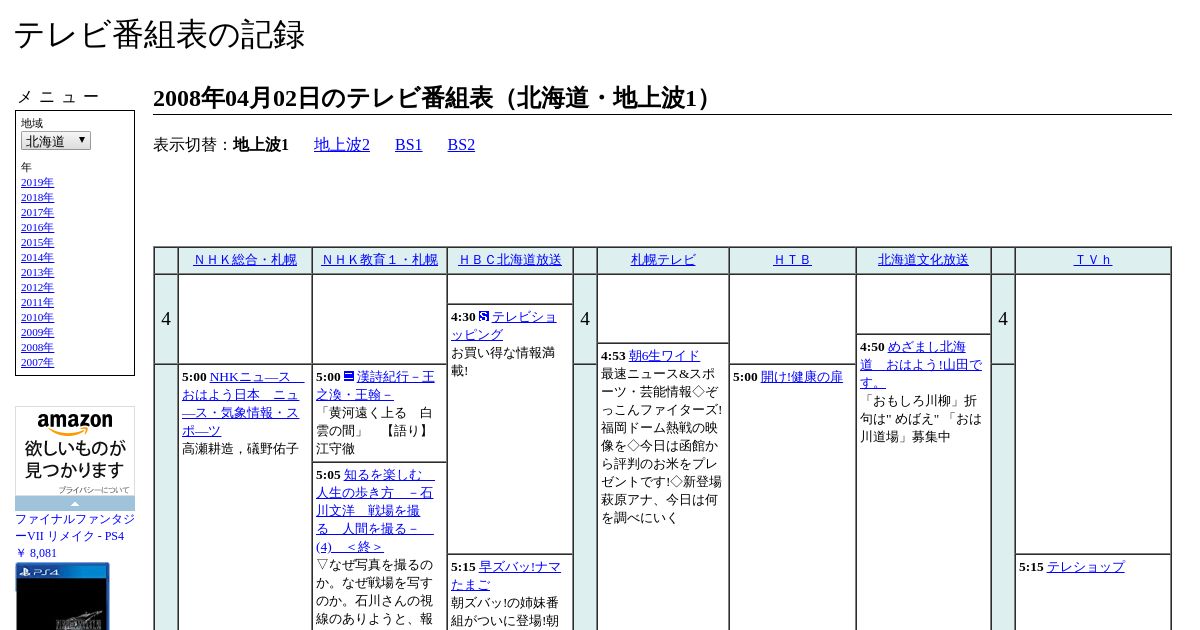
Task: Open the 2017年 archive link
Action: (x=37, y=212)
